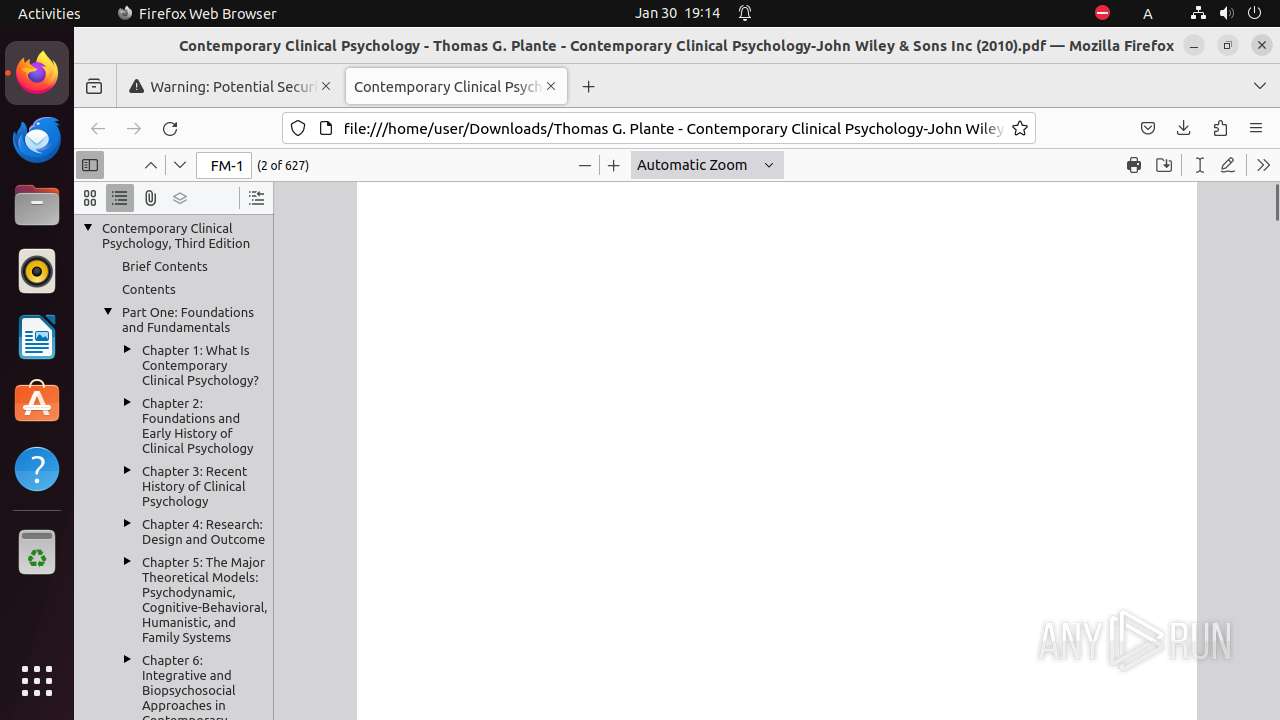Screen dimensions: 1280x720
Task: Open Firefox Web Browser app menu
Action: click(x=197, y=13)
